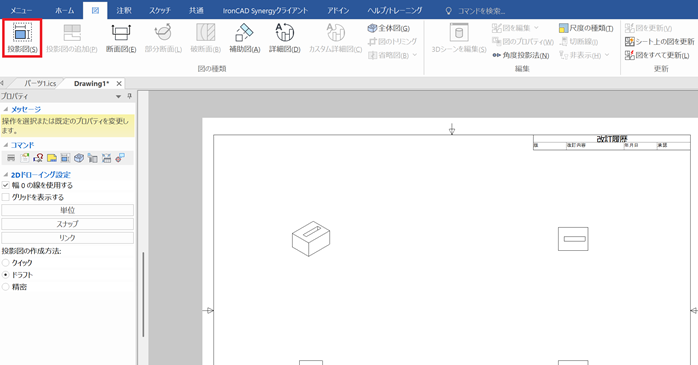Screen dimensions: 698x365
Task: Open the ヘルプ/トレーニング tab
Action: pyautogui.click(x=395, y=10)
